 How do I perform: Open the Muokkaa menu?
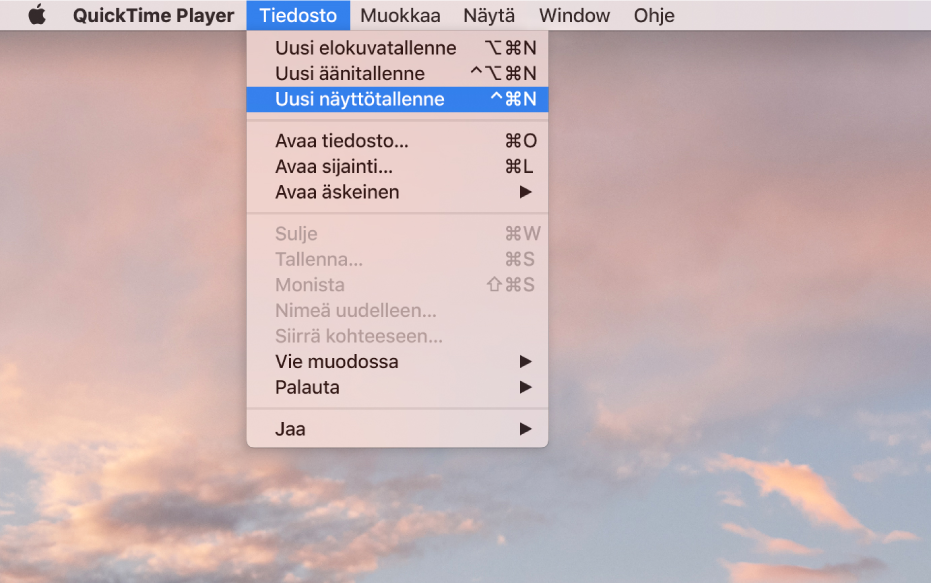pos(400,15)
